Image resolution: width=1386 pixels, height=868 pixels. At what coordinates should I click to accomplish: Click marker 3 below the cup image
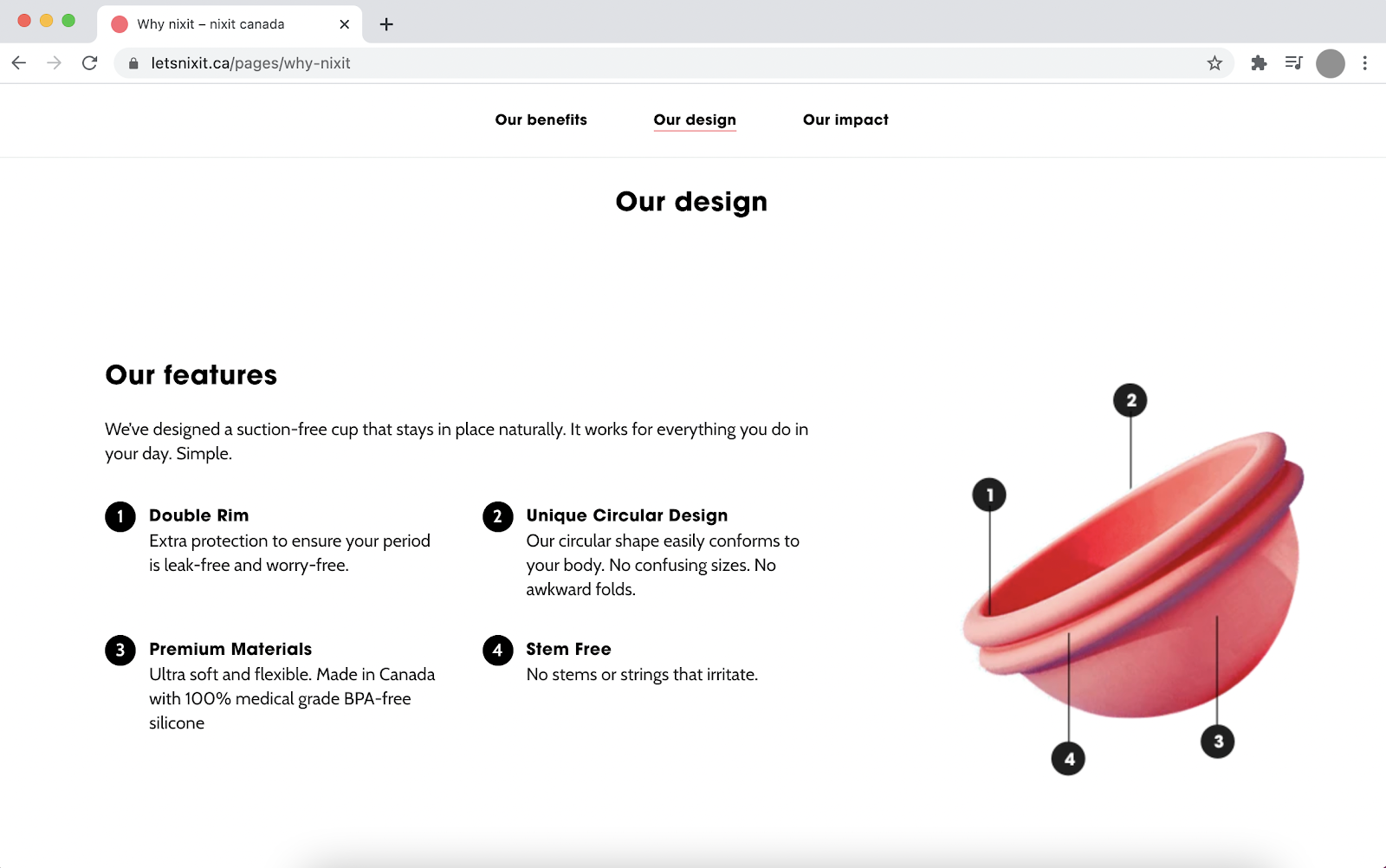1218,742
